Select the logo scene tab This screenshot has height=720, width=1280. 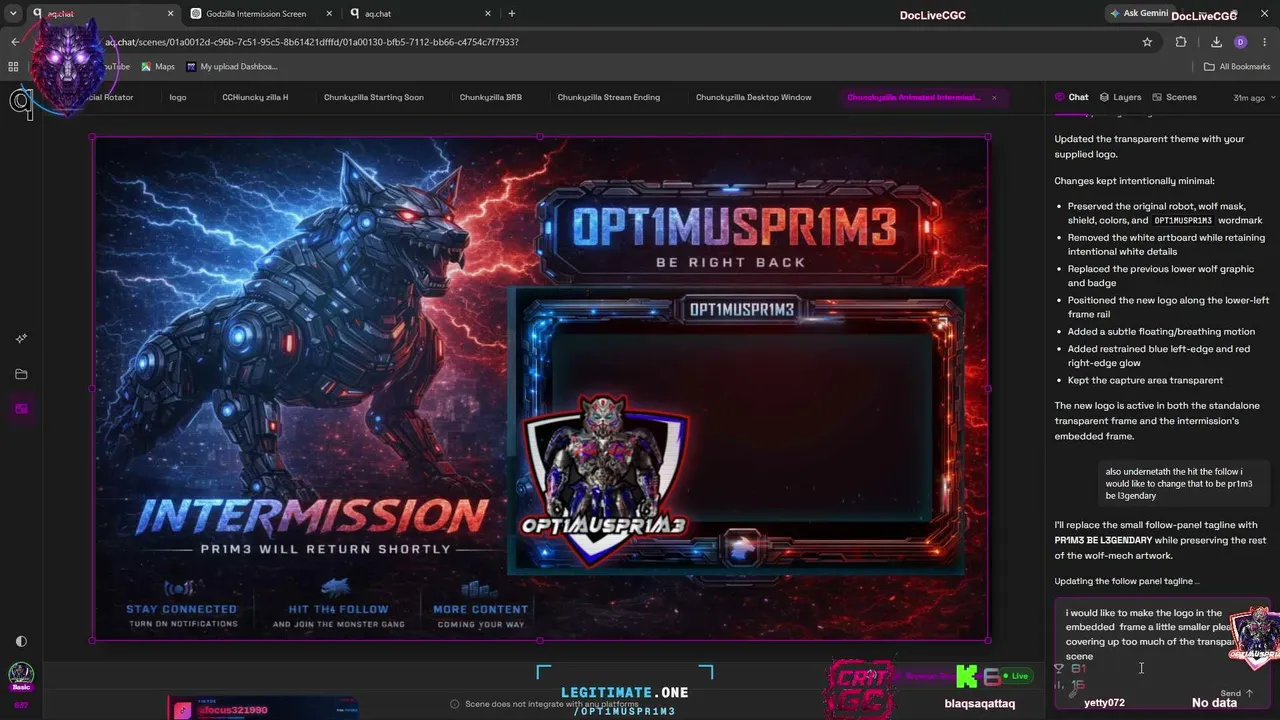click(x=178, y=97)
